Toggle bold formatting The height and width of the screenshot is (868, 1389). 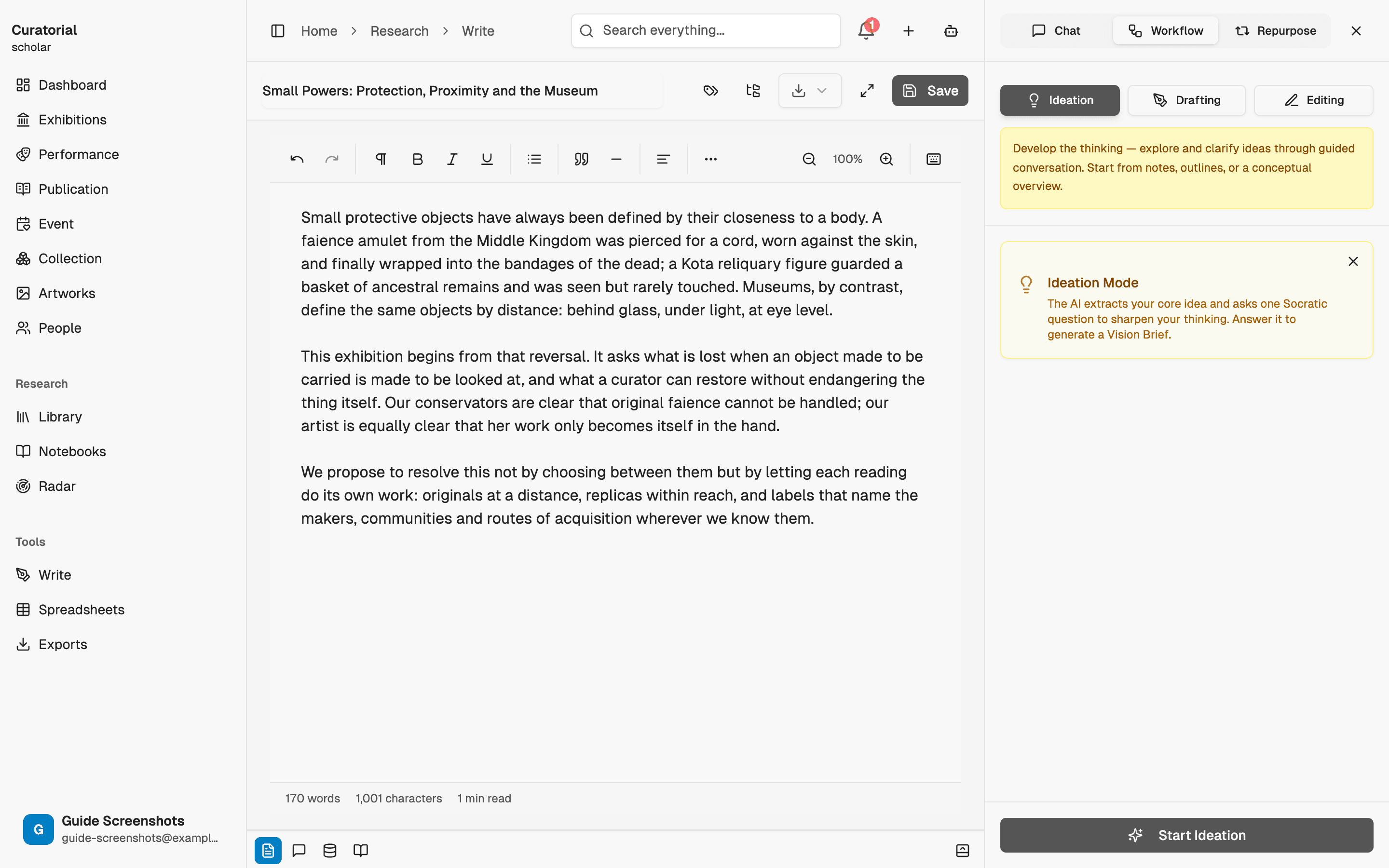(417, 159)
